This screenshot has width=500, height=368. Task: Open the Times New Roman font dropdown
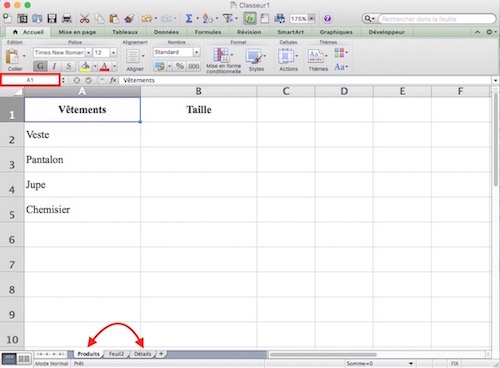[88, 53]
